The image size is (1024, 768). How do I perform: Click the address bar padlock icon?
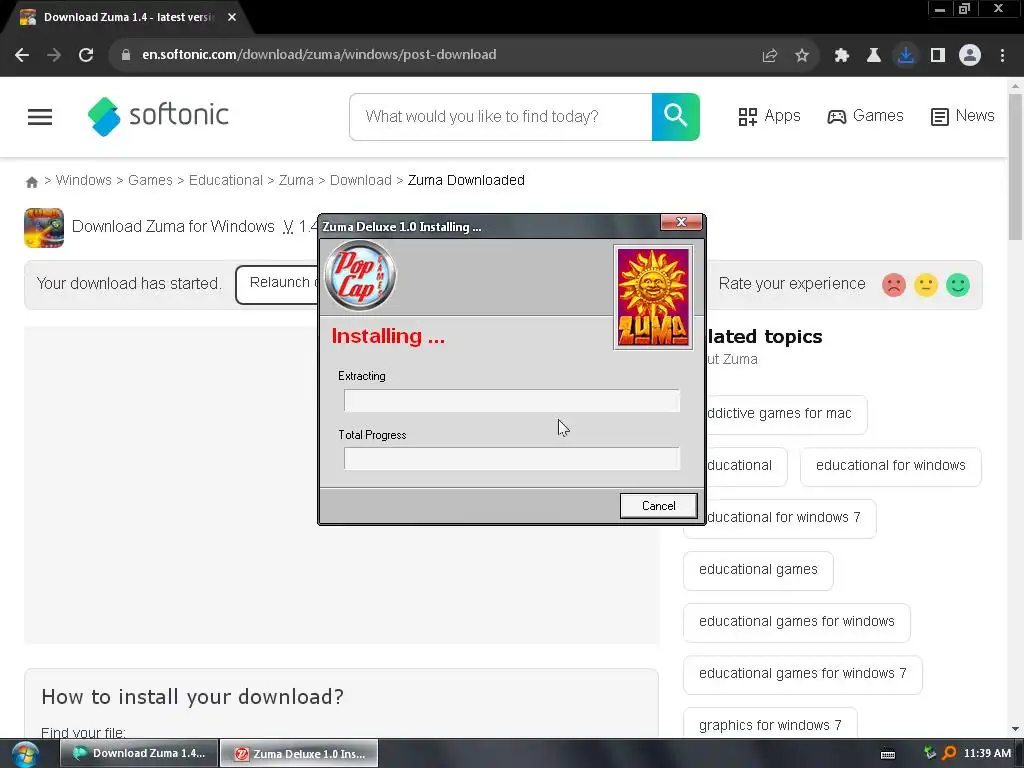click(125, 55)
